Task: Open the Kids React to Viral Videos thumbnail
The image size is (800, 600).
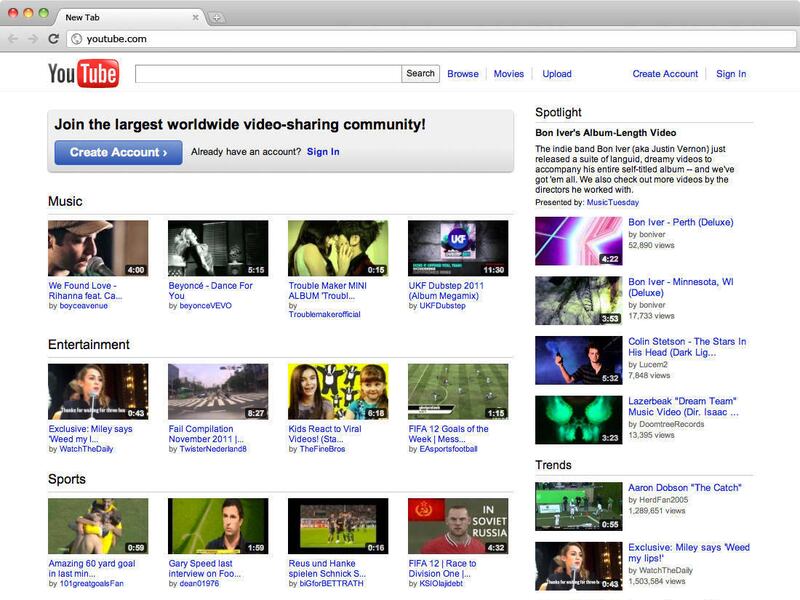Action: point(338,391)
